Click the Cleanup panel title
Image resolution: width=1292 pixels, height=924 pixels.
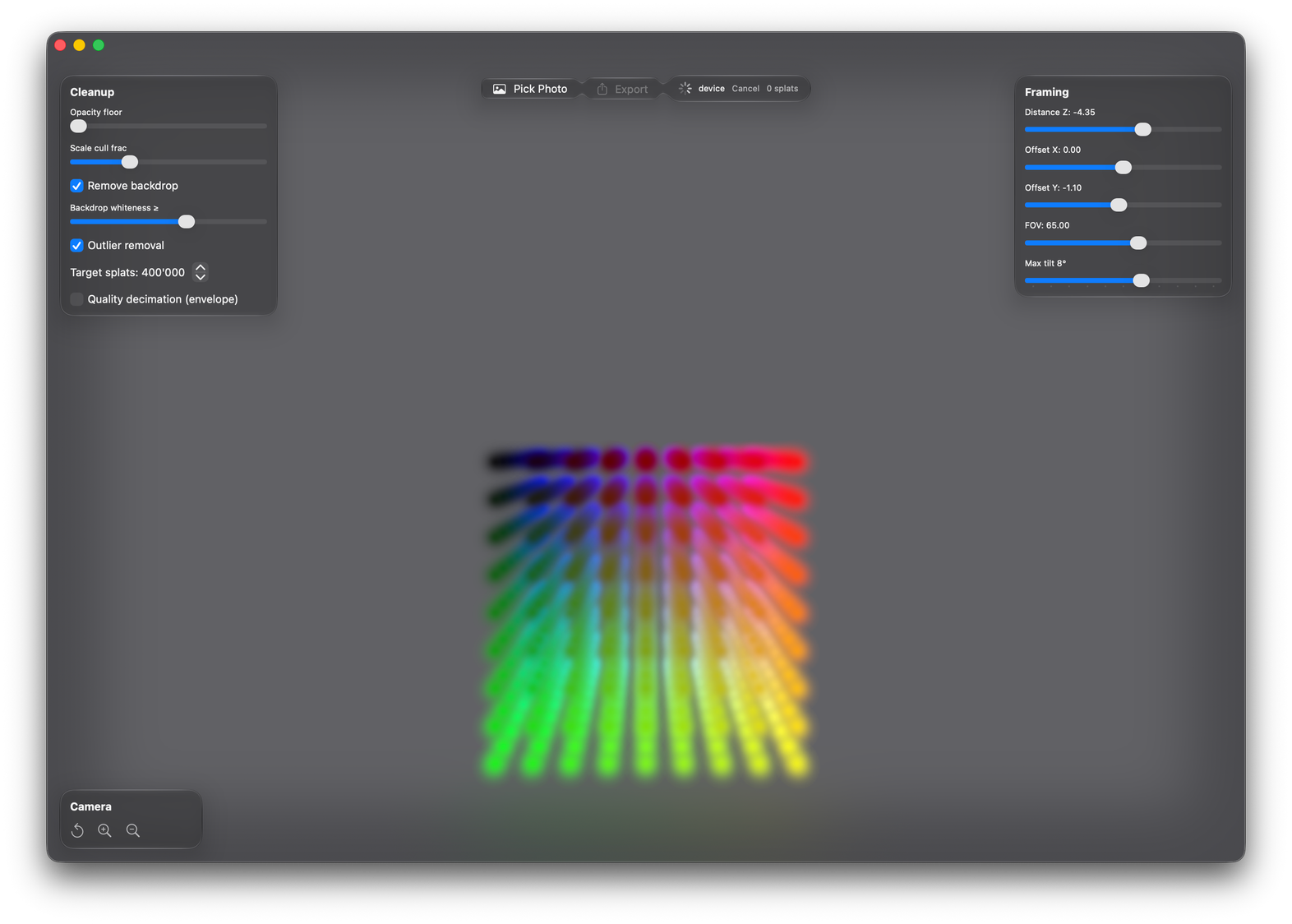92,92
